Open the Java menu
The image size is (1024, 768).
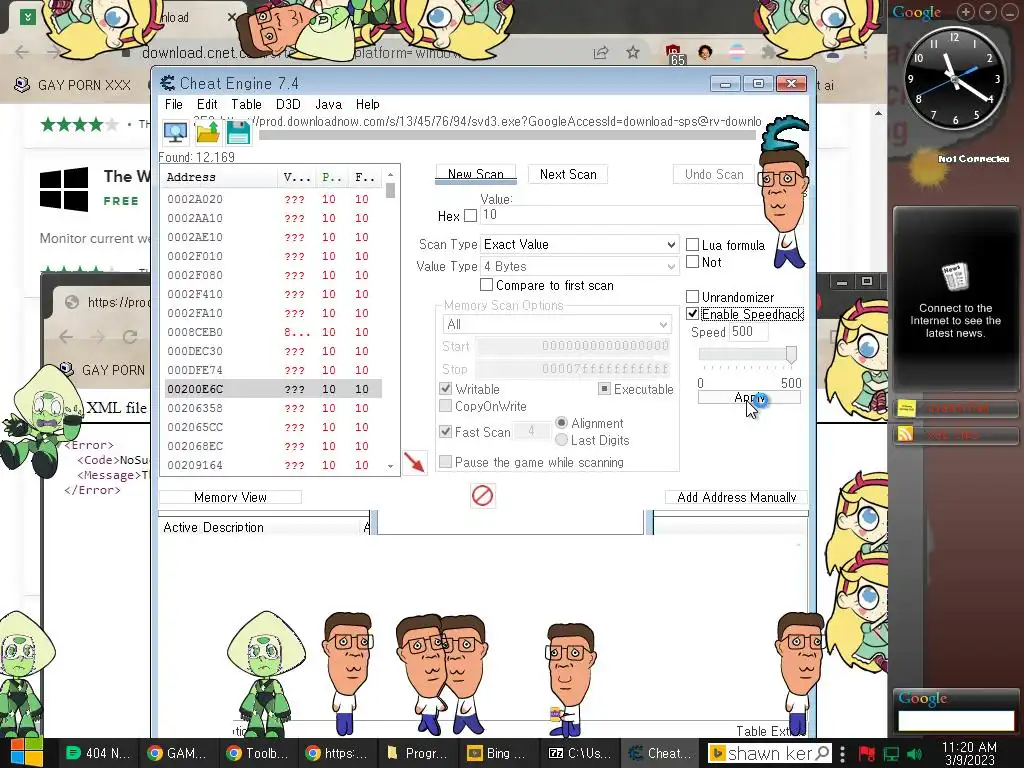pyautogui.click(x=328, y=104)
